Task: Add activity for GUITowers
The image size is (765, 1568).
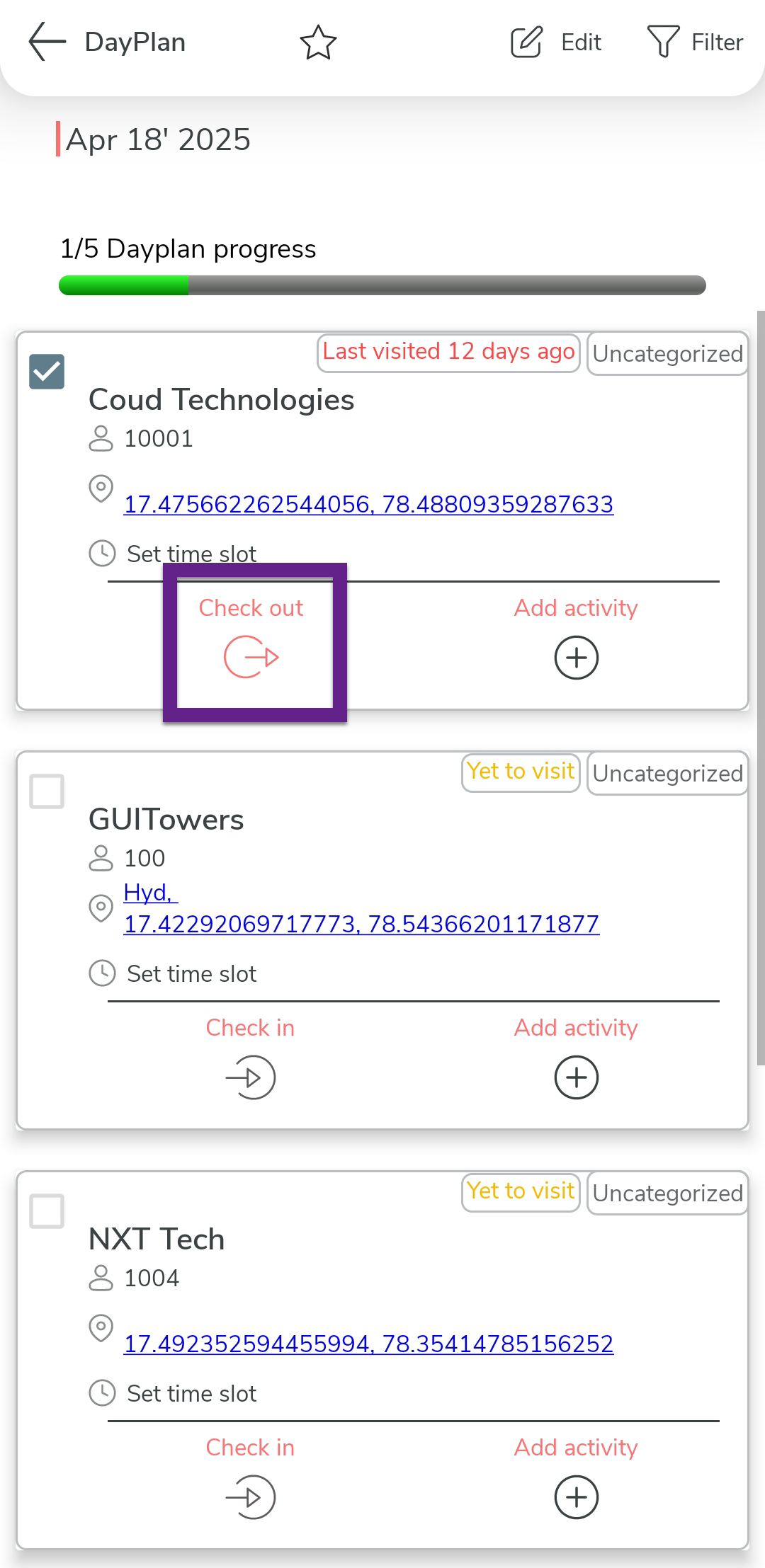Action: tap(576, 1077)
